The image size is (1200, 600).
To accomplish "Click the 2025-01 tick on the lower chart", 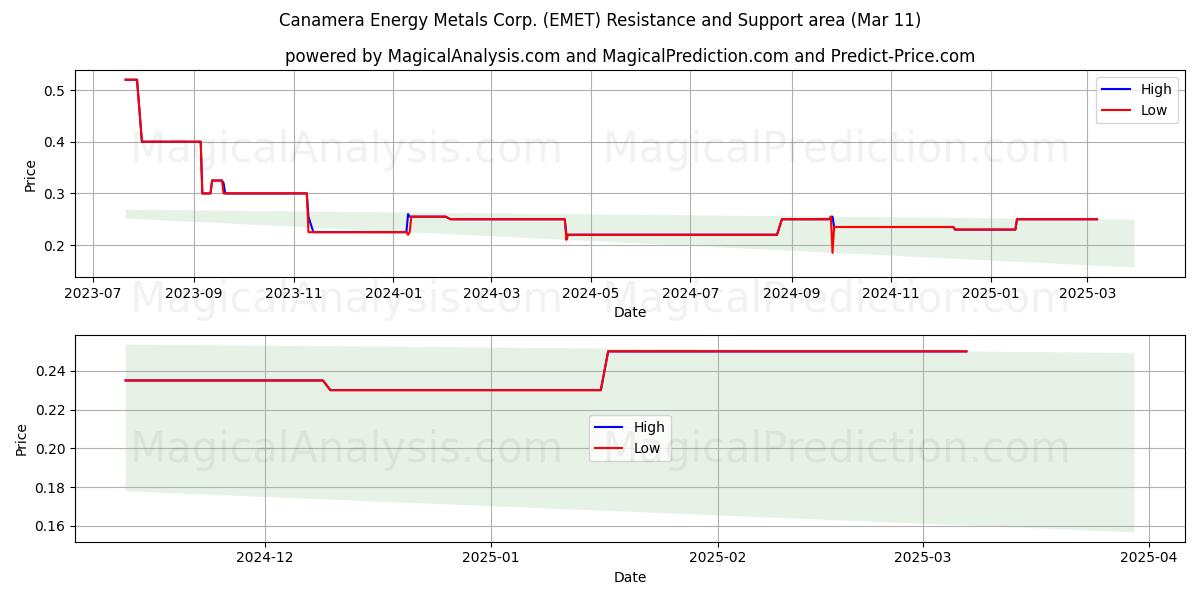I will tap(491, 558).
